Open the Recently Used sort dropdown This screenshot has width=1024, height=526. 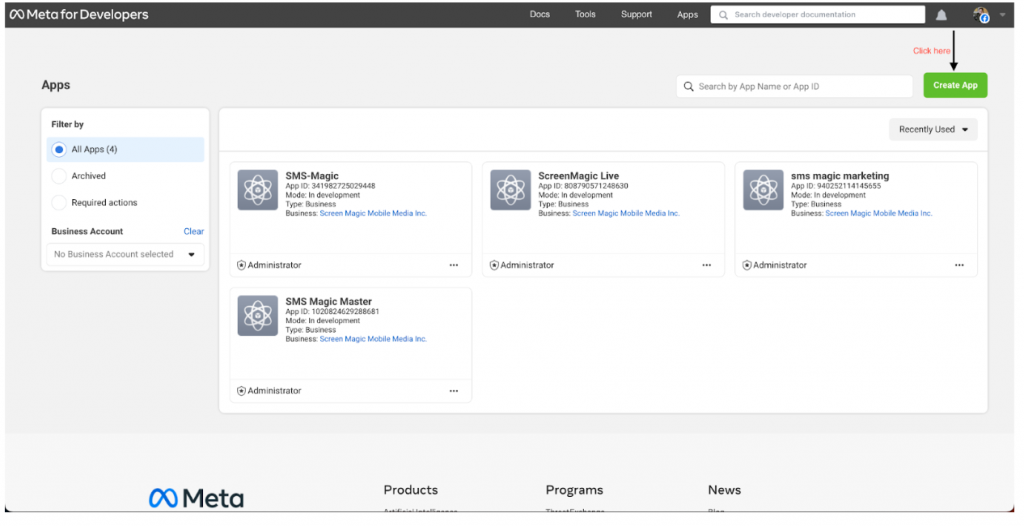click(933, 129)
